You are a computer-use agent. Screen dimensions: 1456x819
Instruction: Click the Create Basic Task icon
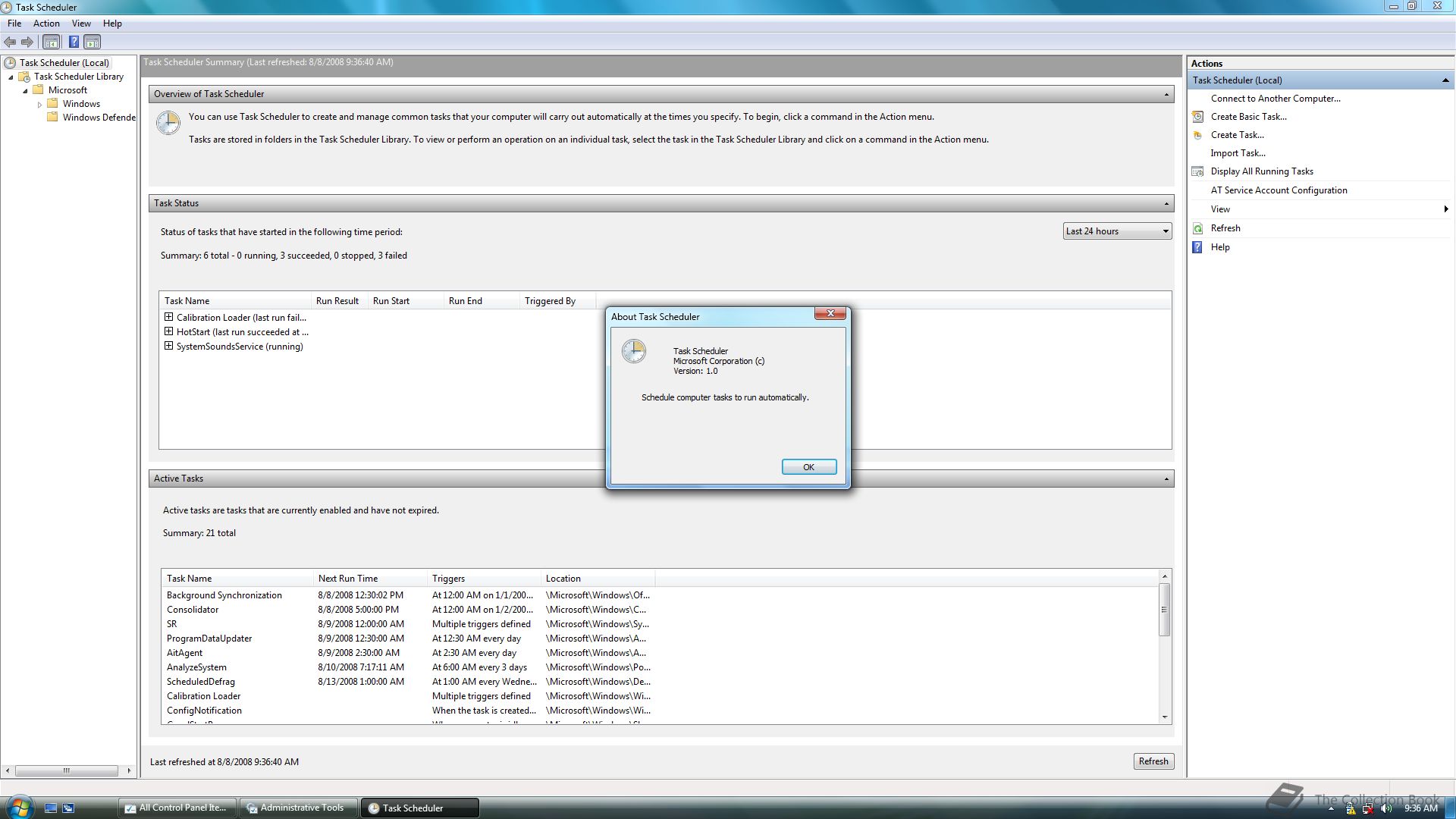[x=1198, y=117]
